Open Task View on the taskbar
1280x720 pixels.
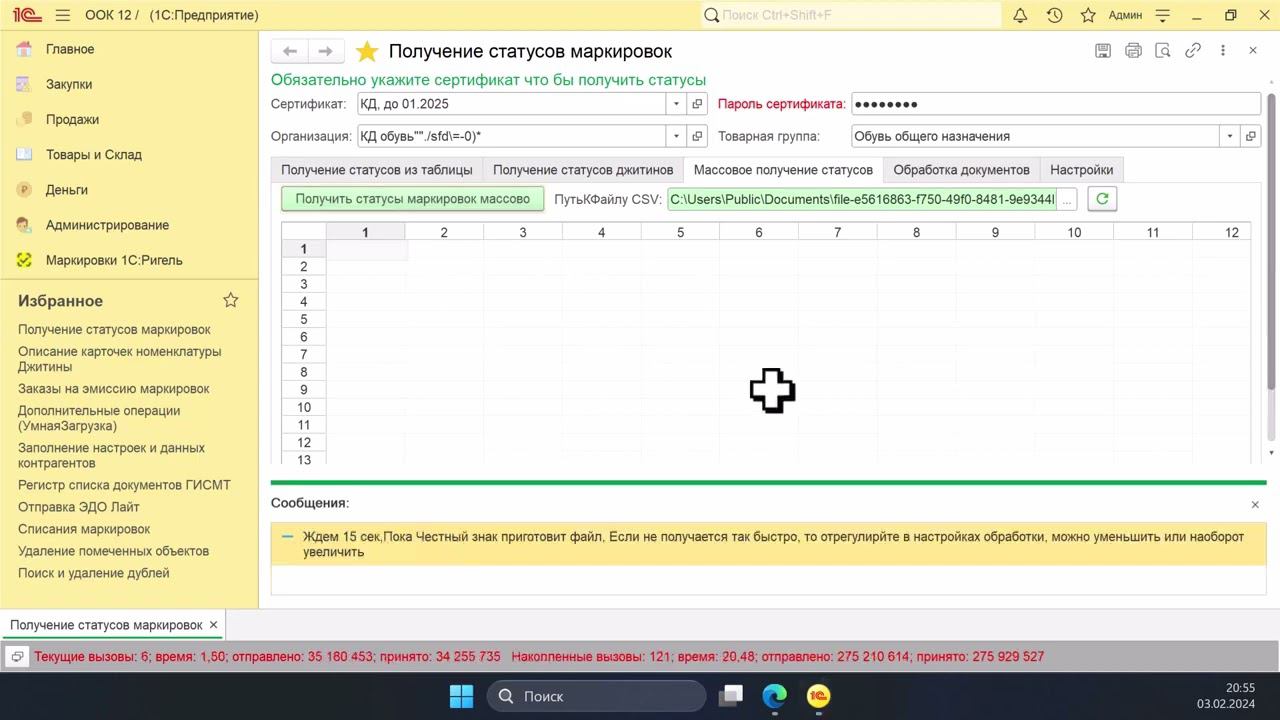coord(732,696)
